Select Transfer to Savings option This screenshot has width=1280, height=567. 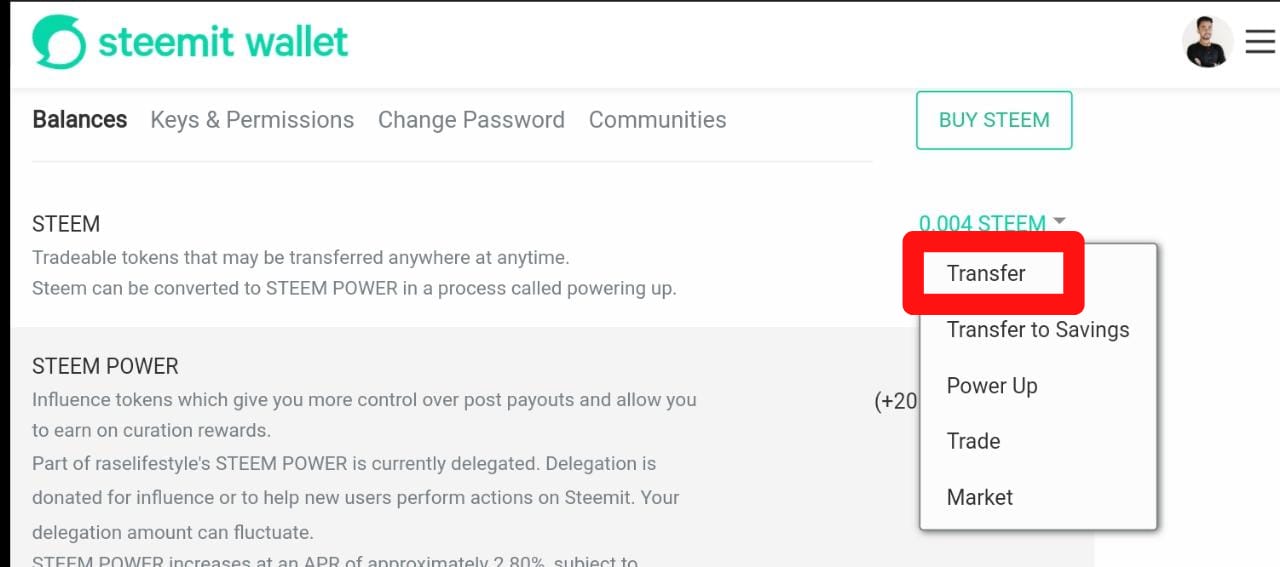point(1037,330)
